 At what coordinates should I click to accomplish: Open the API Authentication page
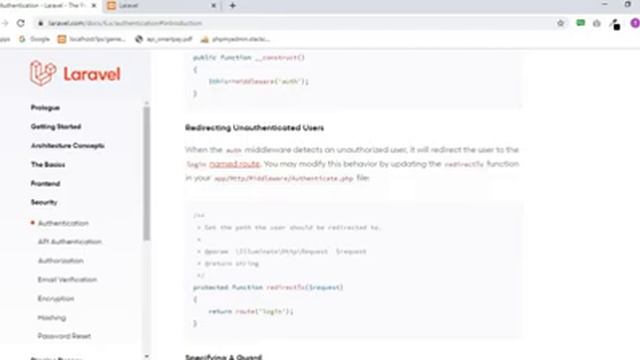pos(70,242)
